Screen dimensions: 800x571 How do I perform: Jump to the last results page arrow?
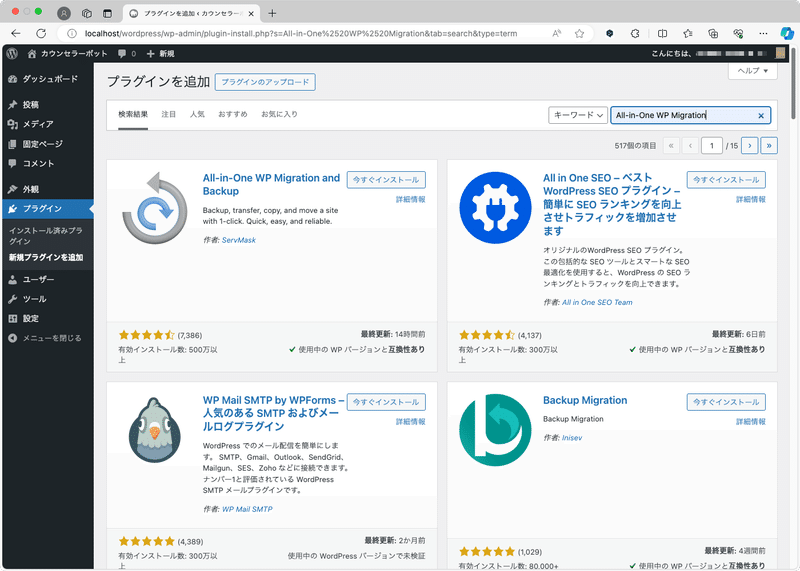769,146
